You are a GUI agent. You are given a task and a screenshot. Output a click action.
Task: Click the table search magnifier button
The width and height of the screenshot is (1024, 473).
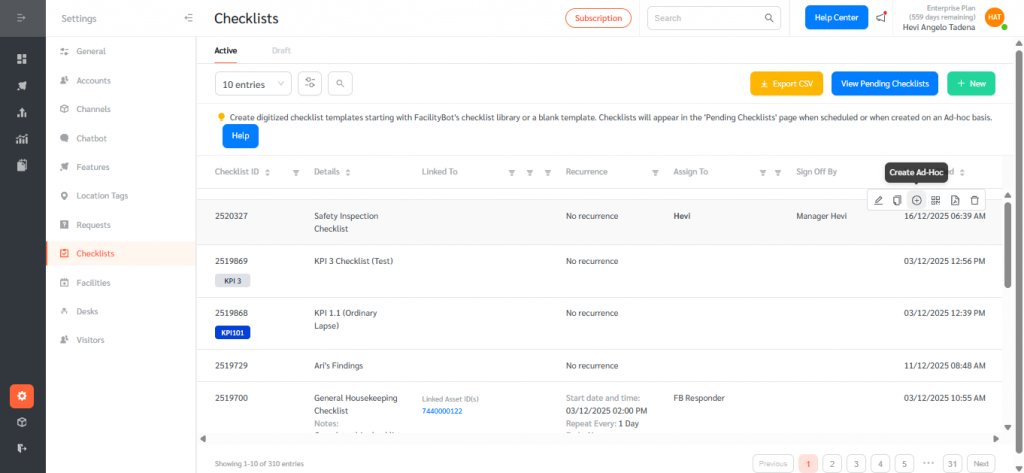tap(340, 84)
